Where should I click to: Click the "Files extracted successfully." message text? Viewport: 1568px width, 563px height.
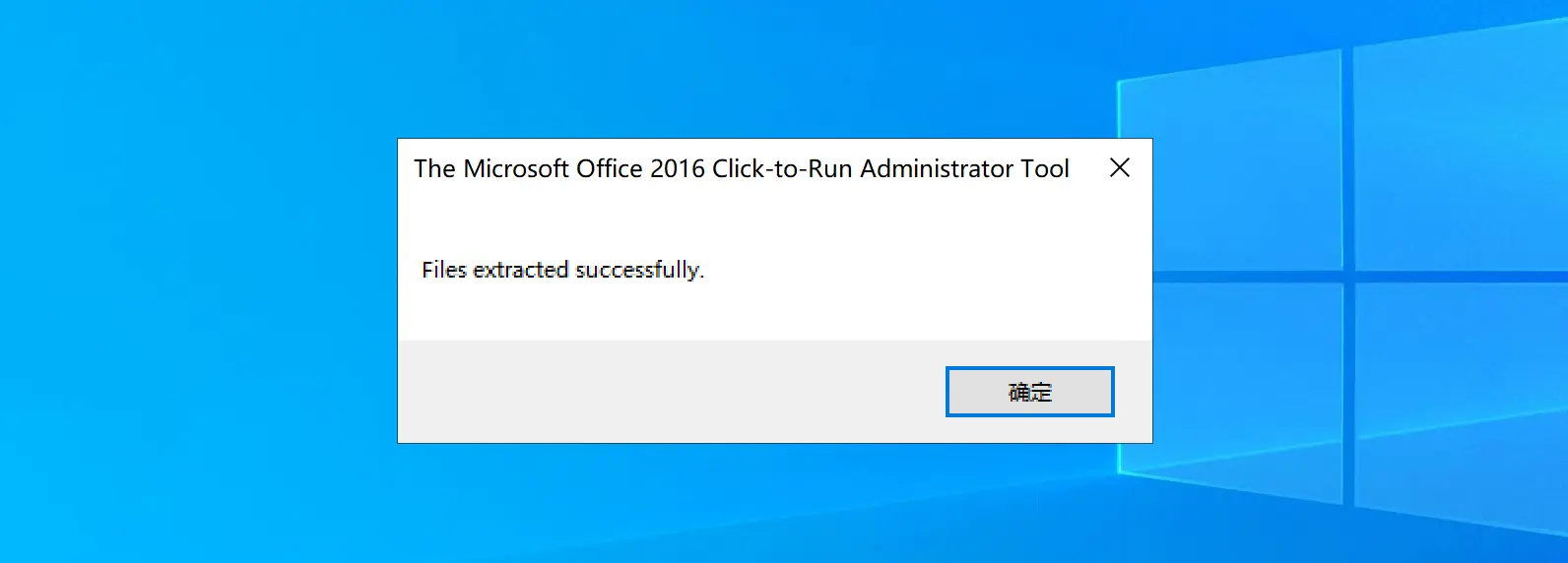tap(563, 270)
